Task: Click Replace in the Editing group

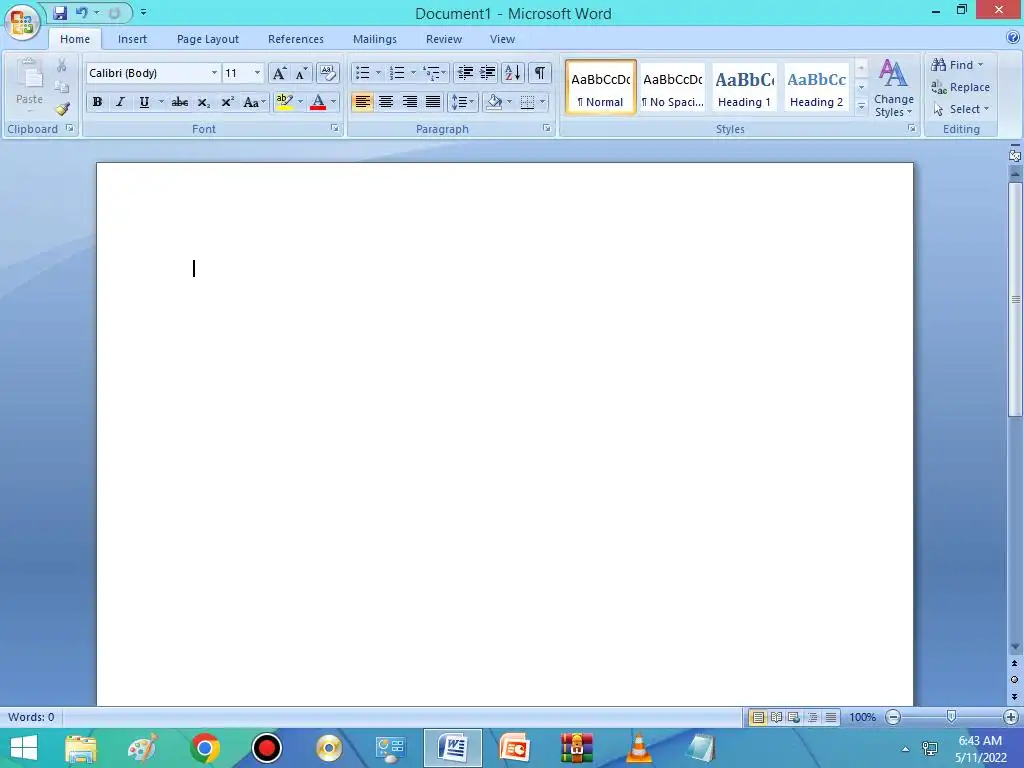Action: pos(960,87)
